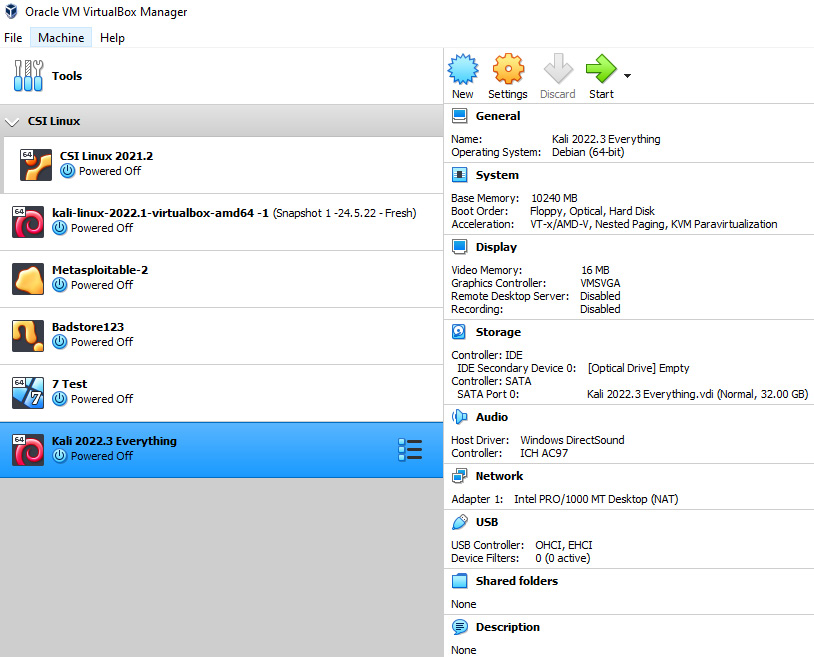
Task: Click the Display section heading
Action: 496,247
